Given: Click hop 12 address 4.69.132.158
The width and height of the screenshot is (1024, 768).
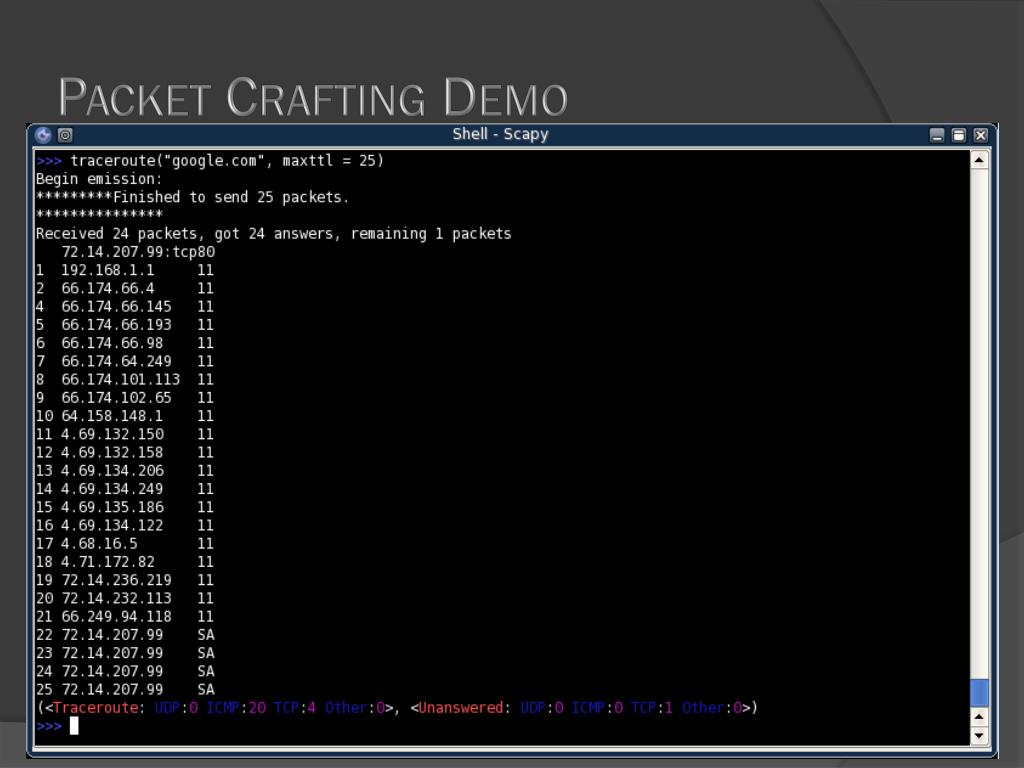Looking at the screenshot, I should pyautogui.click(x=112, y=453).
